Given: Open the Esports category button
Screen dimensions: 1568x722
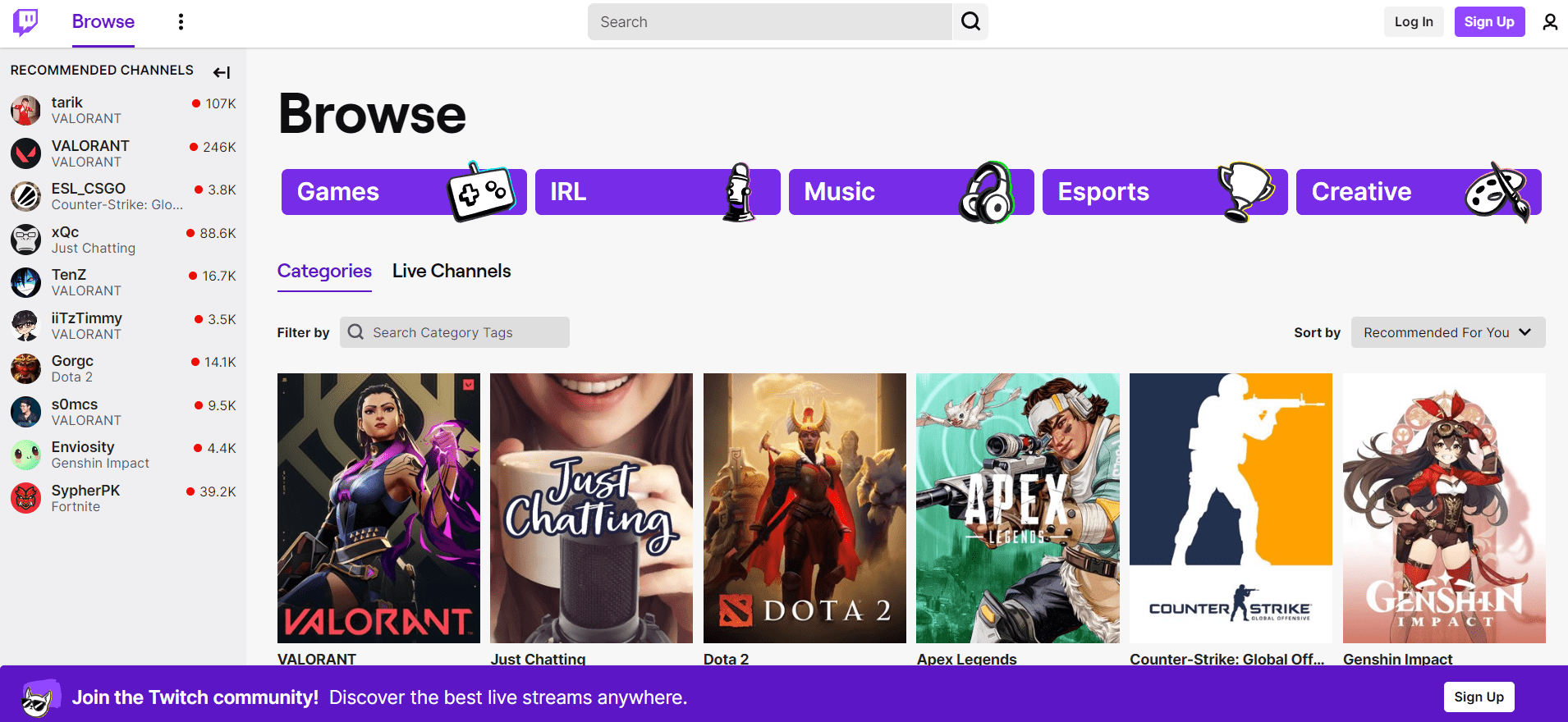Looking at the screenshot, I should (x=1164, y=192).
